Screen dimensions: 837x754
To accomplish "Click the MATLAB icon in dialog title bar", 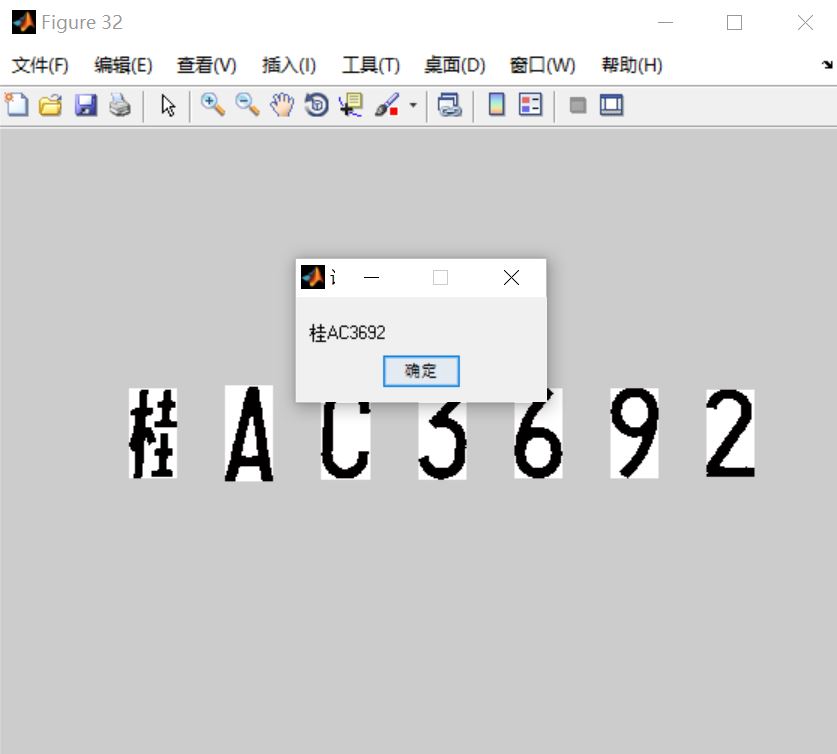I will click(313, 277).
